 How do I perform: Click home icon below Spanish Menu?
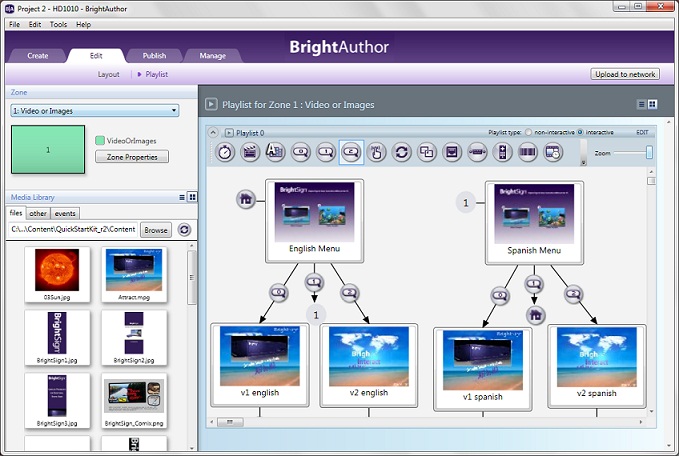pos(535,315)
